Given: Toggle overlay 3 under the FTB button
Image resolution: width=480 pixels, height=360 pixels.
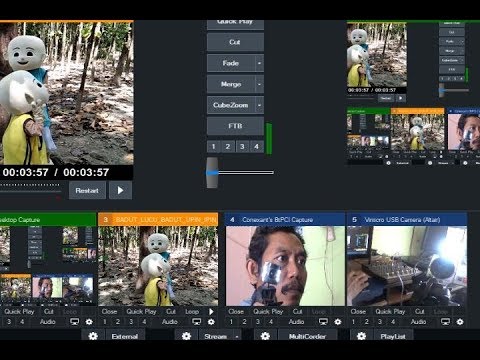Looking at the screenshot, I should tap(242, 146).
